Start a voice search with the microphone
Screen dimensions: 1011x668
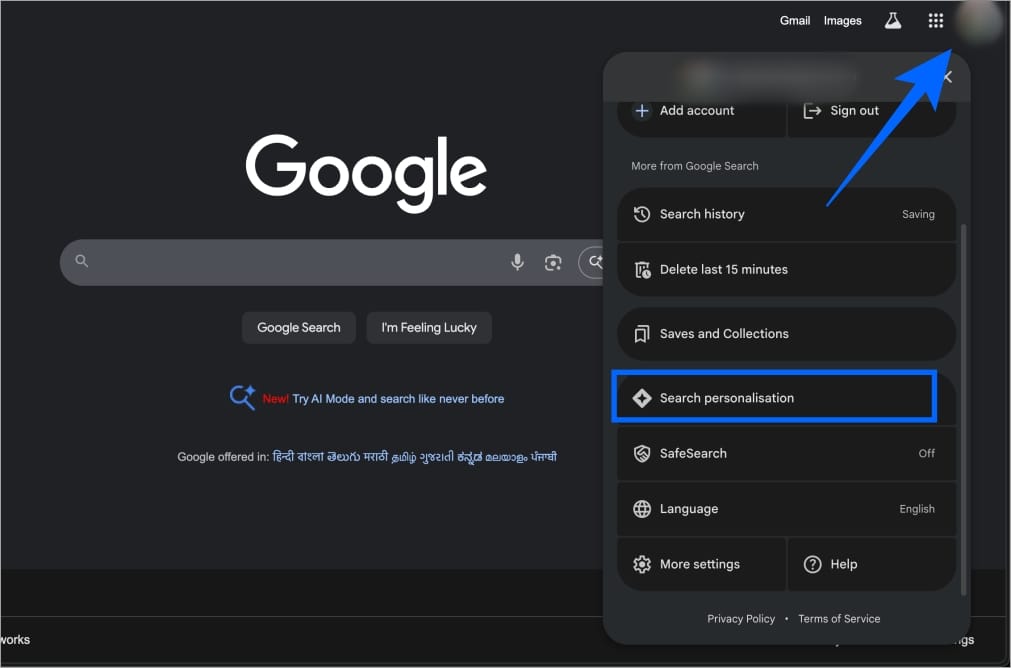(517, 262)
